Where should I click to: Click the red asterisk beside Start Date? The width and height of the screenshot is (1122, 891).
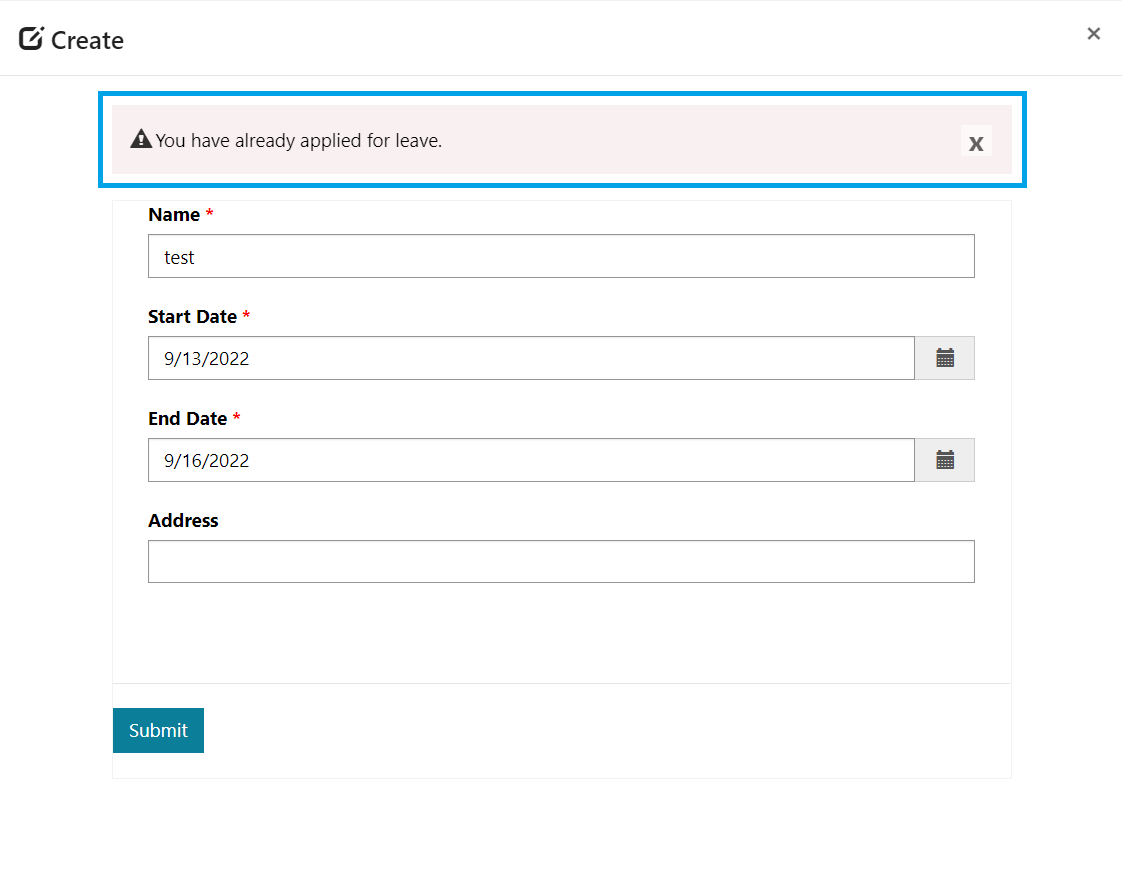[246, 317]
